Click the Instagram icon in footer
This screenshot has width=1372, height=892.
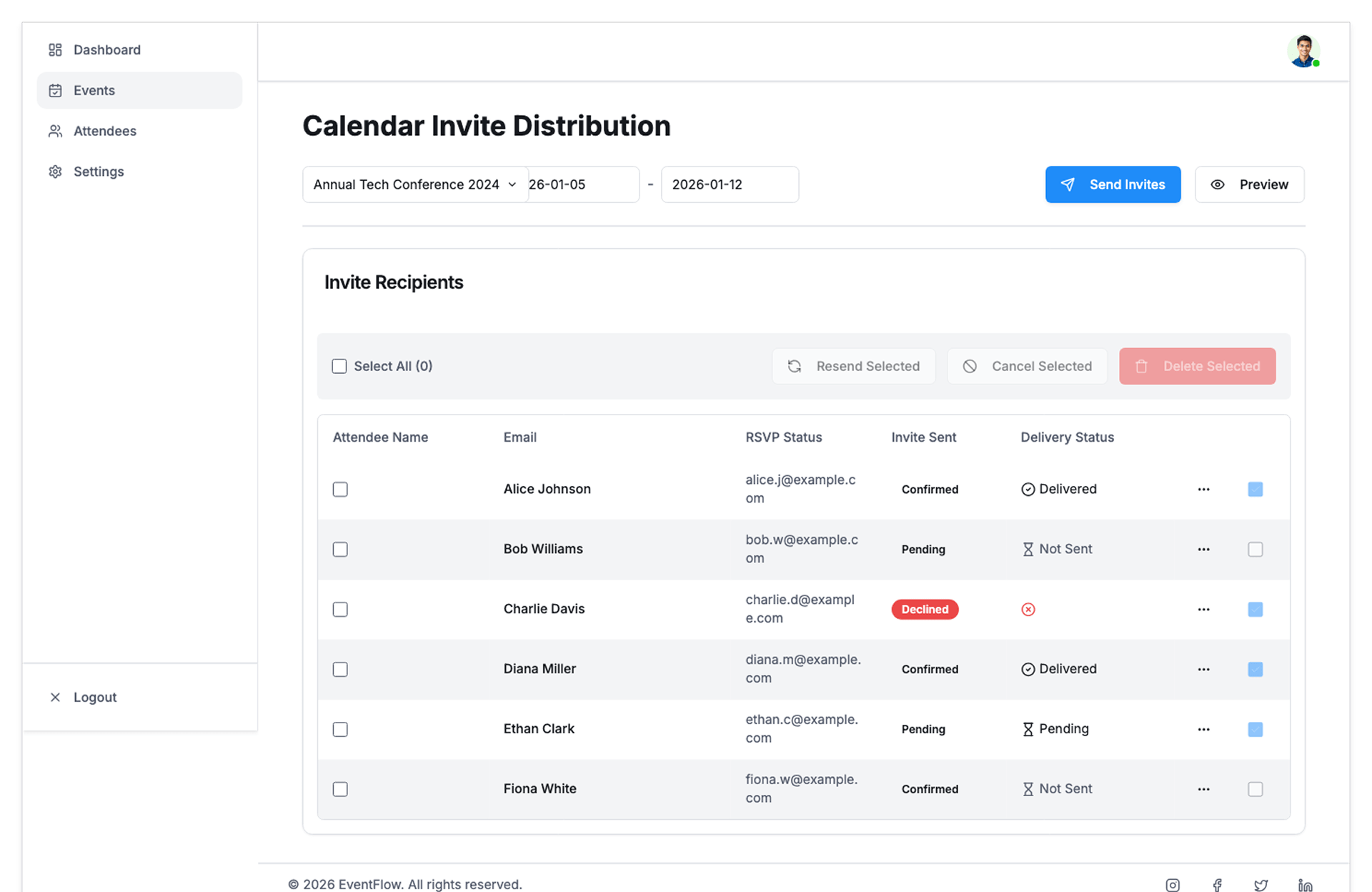click(1173, 885)
